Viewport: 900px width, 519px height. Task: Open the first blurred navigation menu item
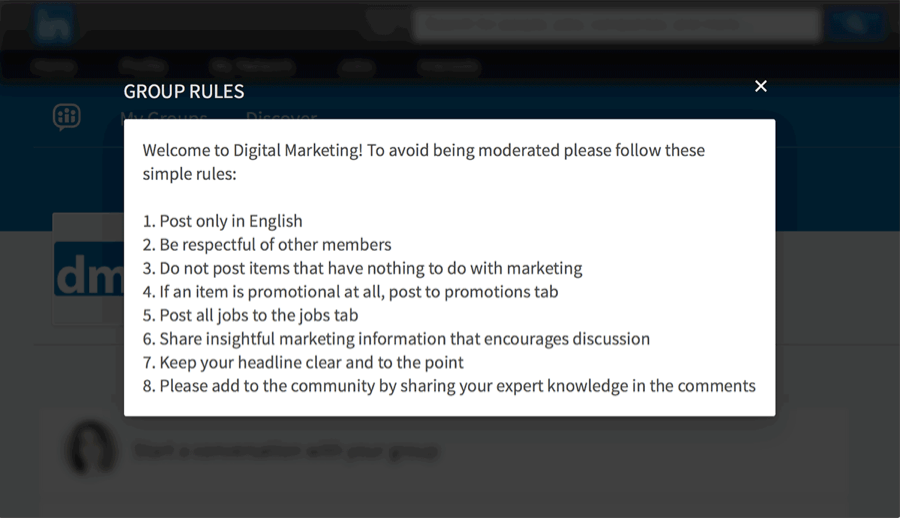pos(53,67)
